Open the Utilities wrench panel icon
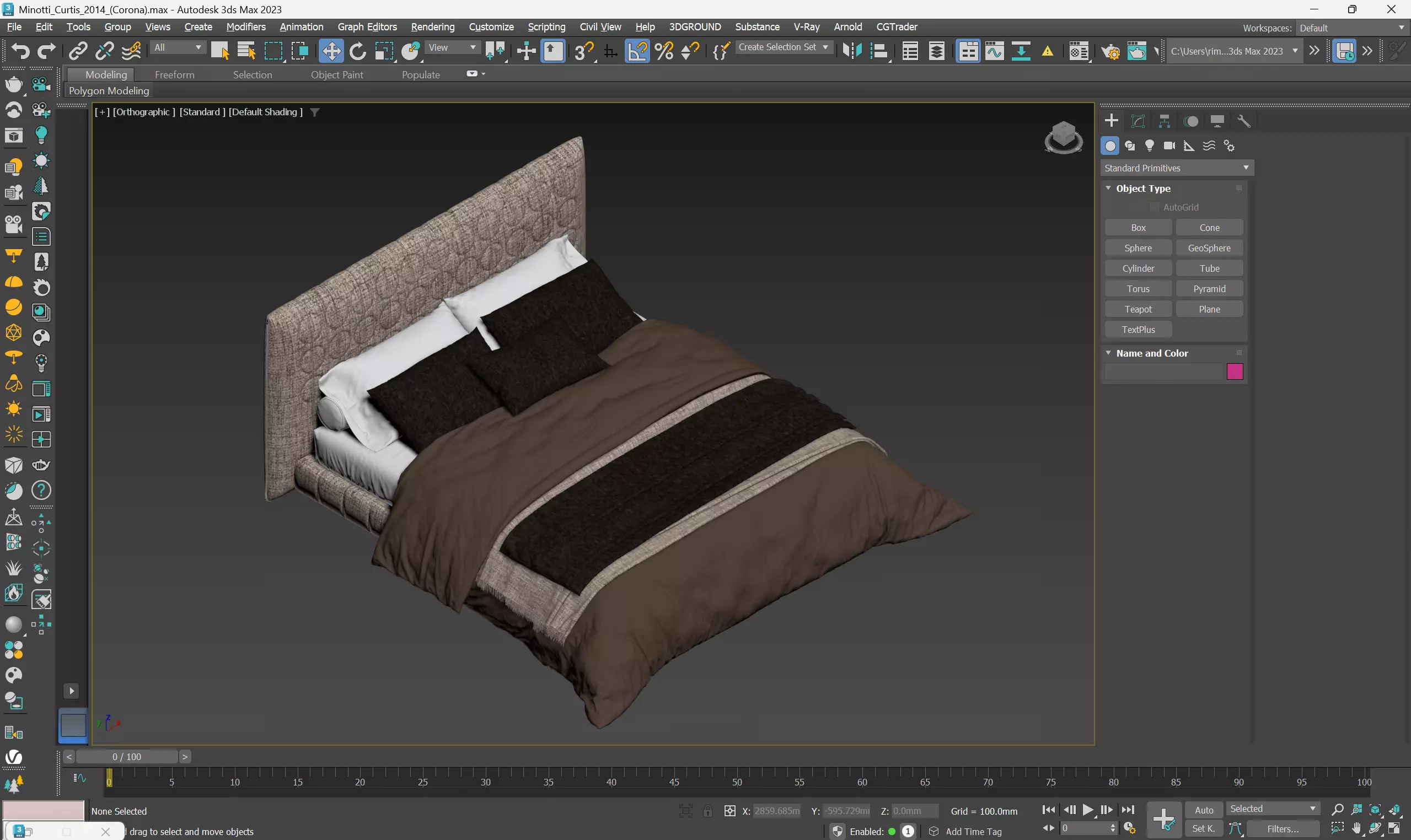1411x840 pixels. click(x=1243, y=121)
